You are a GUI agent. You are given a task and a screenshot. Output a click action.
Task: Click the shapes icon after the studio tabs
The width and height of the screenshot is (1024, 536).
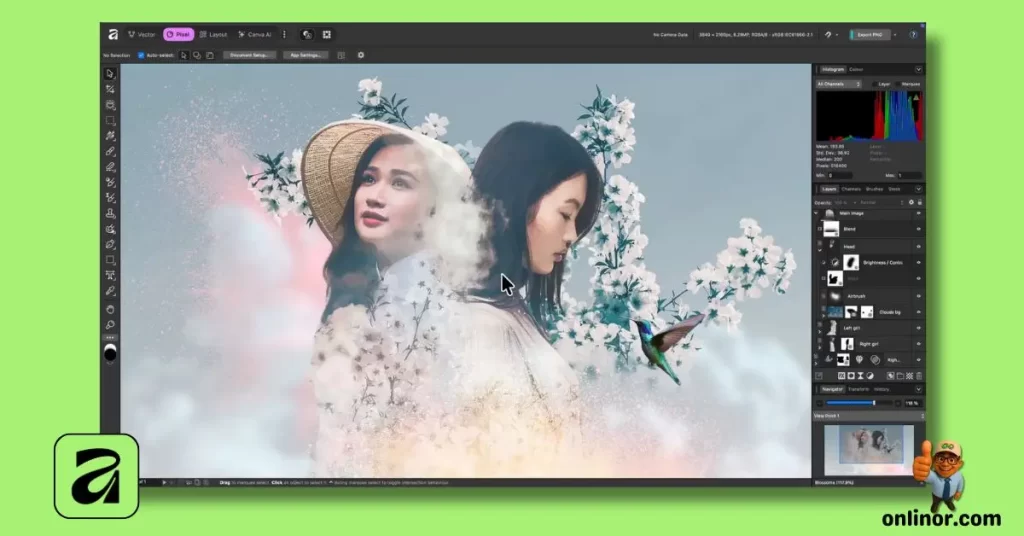pyautogui.click(x=307, y=35)
